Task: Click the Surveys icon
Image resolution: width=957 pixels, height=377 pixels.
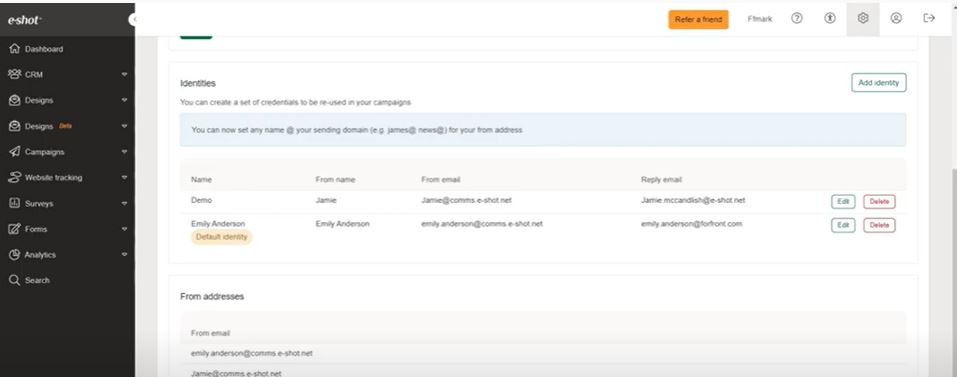Action: (15, 203)
